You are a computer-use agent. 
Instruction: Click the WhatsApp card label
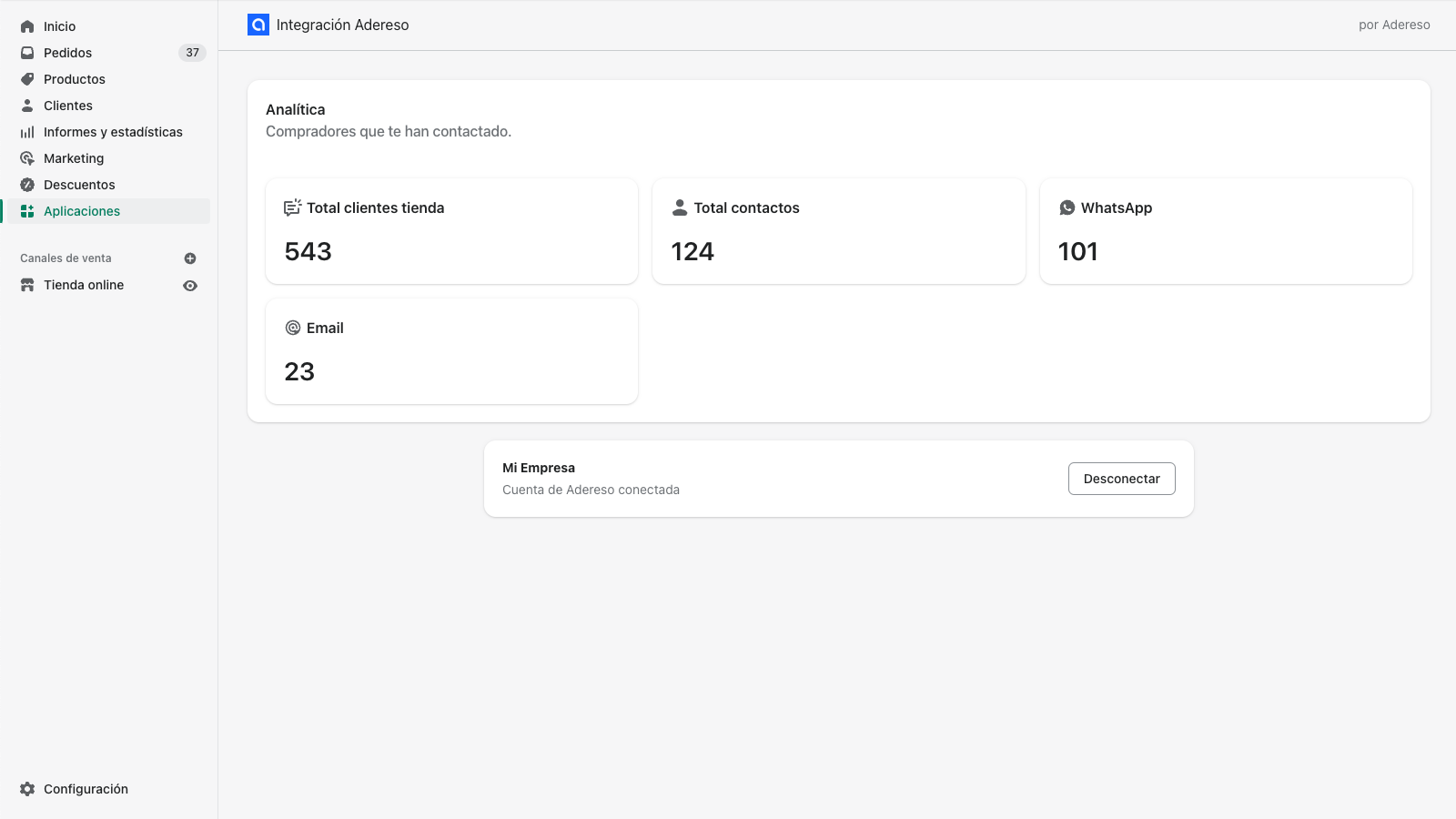pos(1117,207)
